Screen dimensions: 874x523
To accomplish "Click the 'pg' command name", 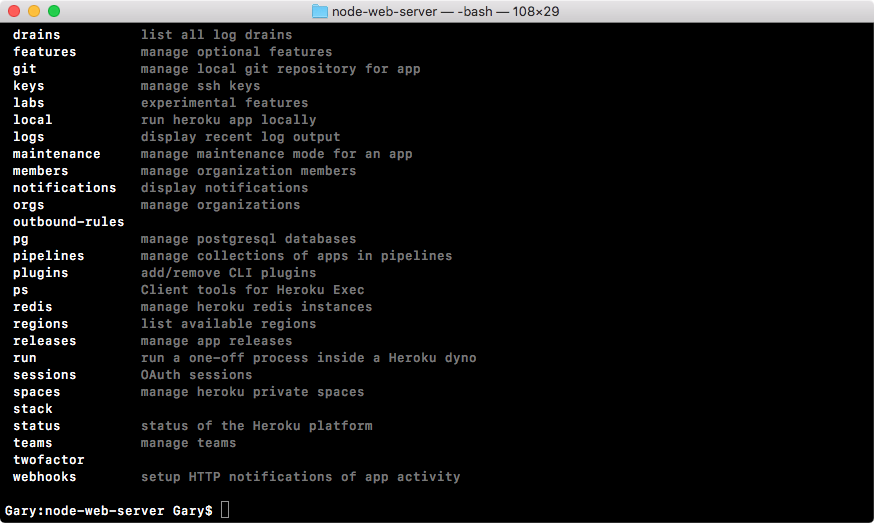I will click(x=21, y=239).
